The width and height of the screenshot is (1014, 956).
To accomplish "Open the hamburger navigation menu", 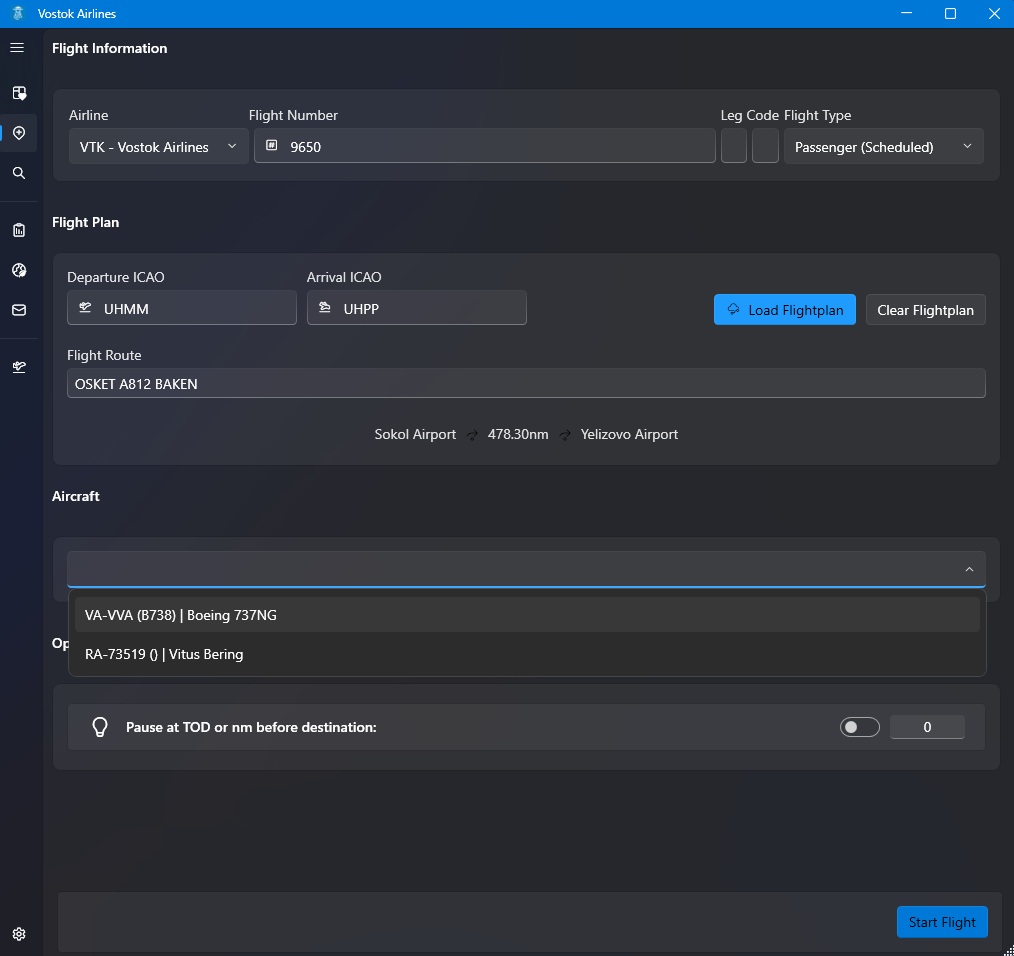I will coord(17,48).
